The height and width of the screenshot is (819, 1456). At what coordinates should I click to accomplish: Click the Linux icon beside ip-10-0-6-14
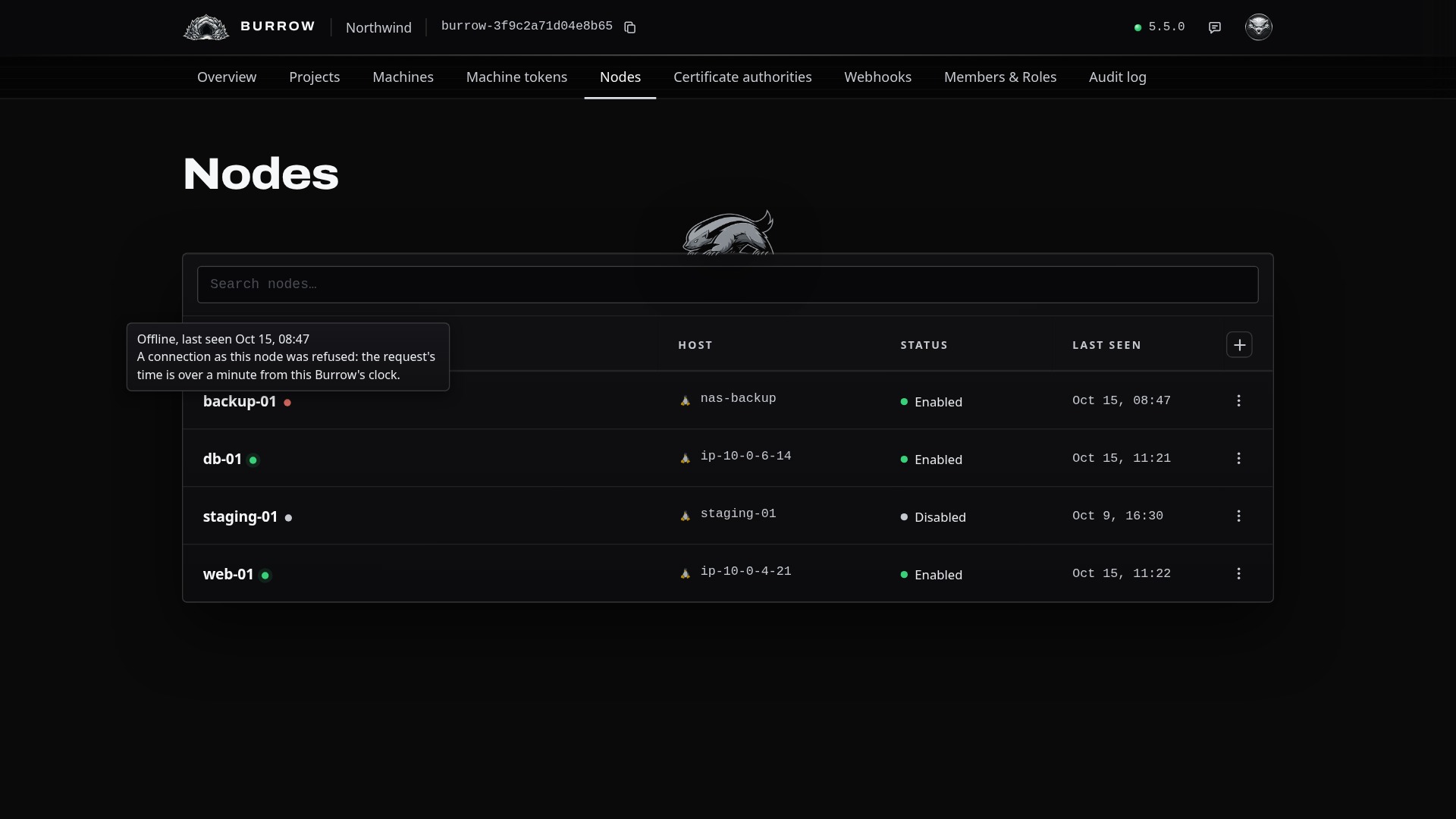pyautogui.click(x=686, y=458)
